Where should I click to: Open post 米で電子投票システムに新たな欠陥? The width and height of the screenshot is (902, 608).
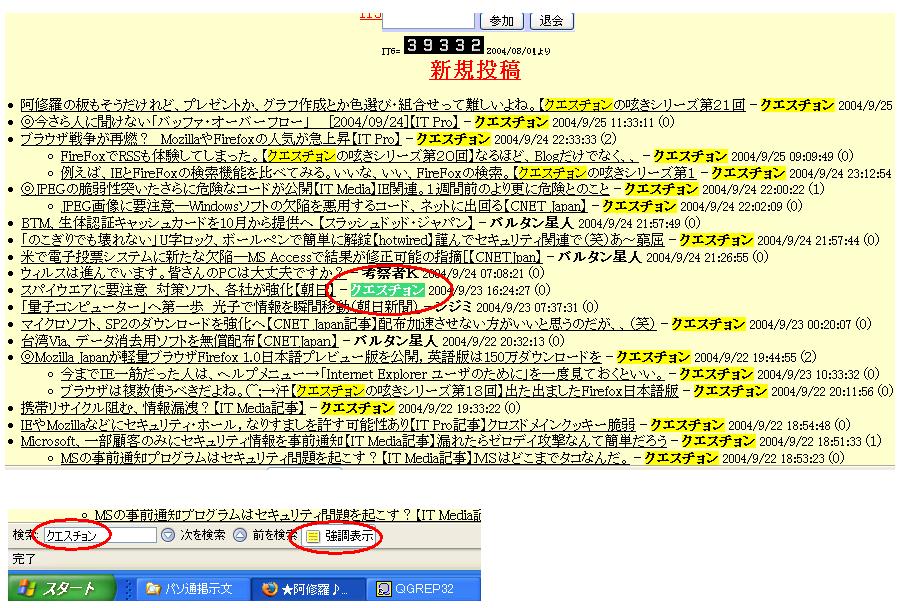coord(281,257)
